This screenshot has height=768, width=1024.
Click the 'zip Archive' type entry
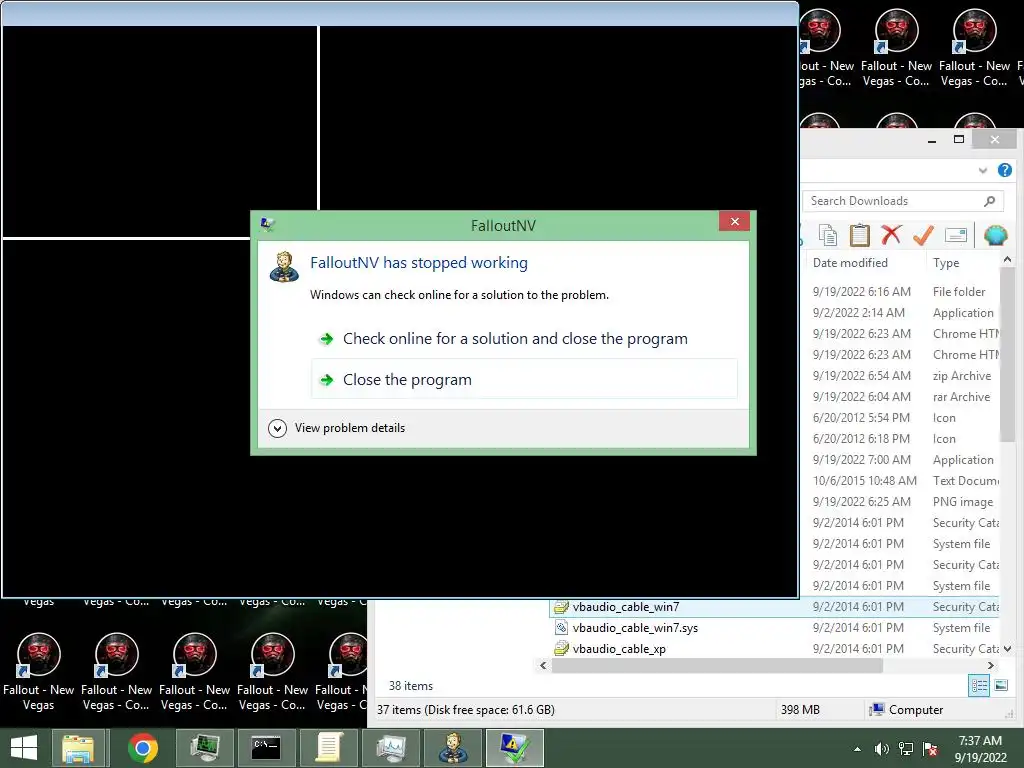[x=961, y=376]
